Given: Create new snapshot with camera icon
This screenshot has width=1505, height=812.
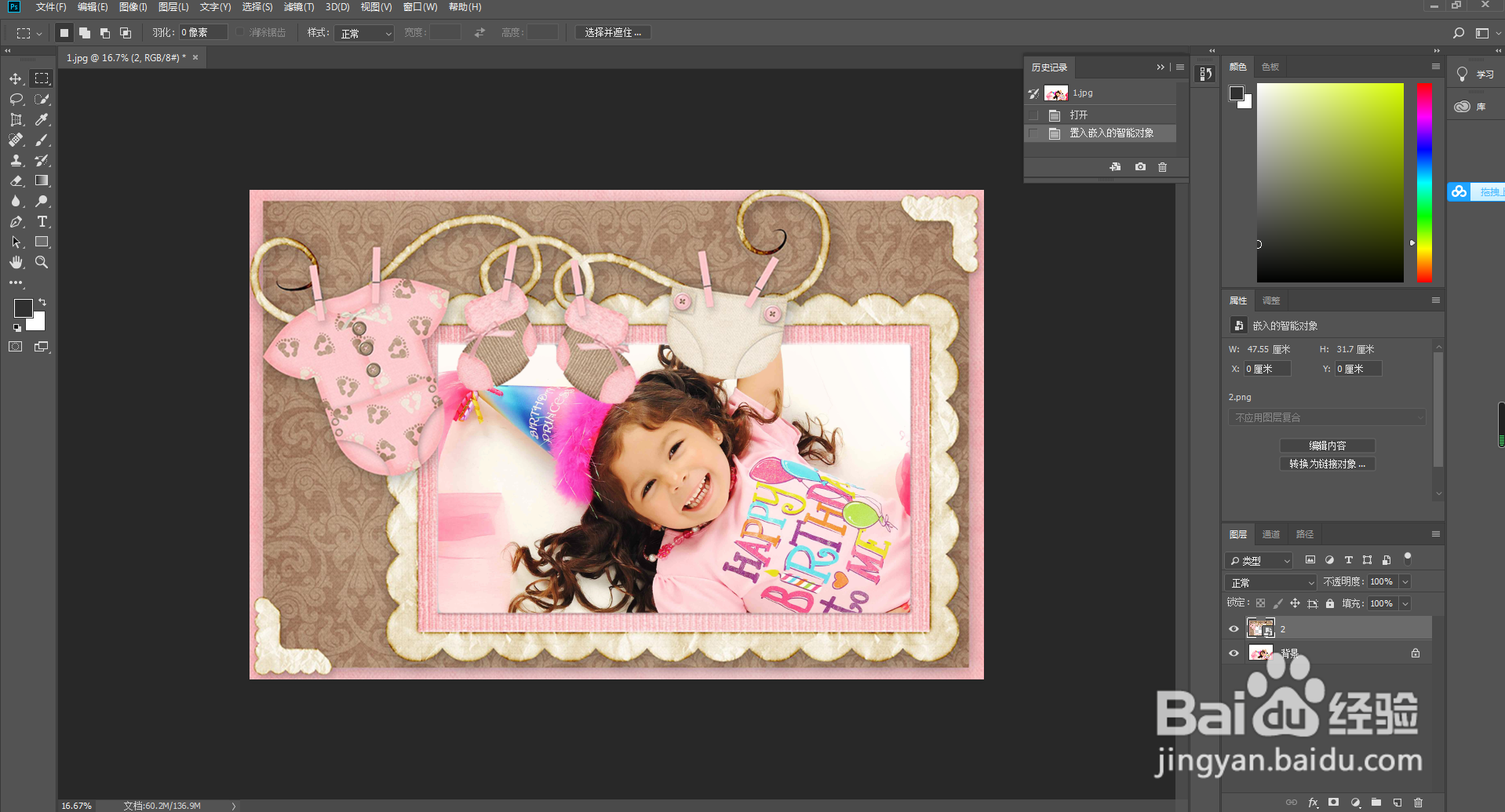Looking at the screenshot, I should coord(1140,167).
